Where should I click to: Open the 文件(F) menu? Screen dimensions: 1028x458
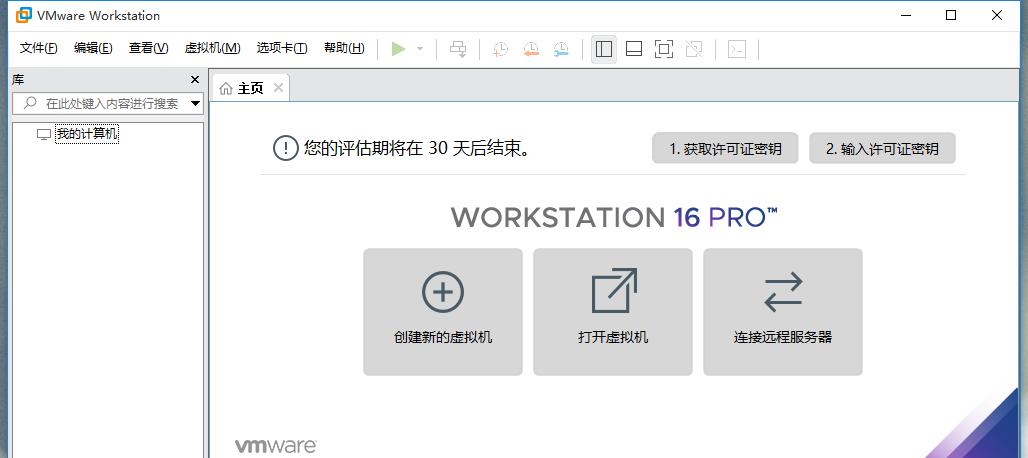click(39, 48)
